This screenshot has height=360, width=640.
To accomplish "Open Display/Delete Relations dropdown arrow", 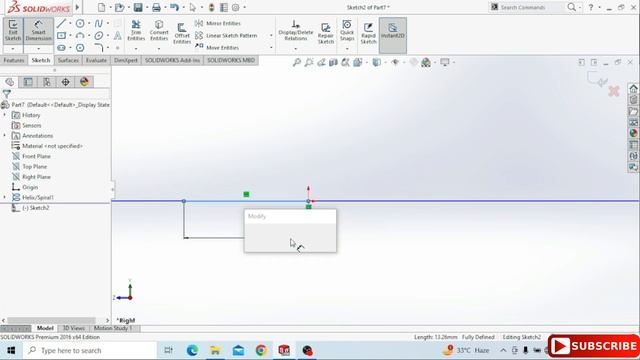I will tap(296, 49).
